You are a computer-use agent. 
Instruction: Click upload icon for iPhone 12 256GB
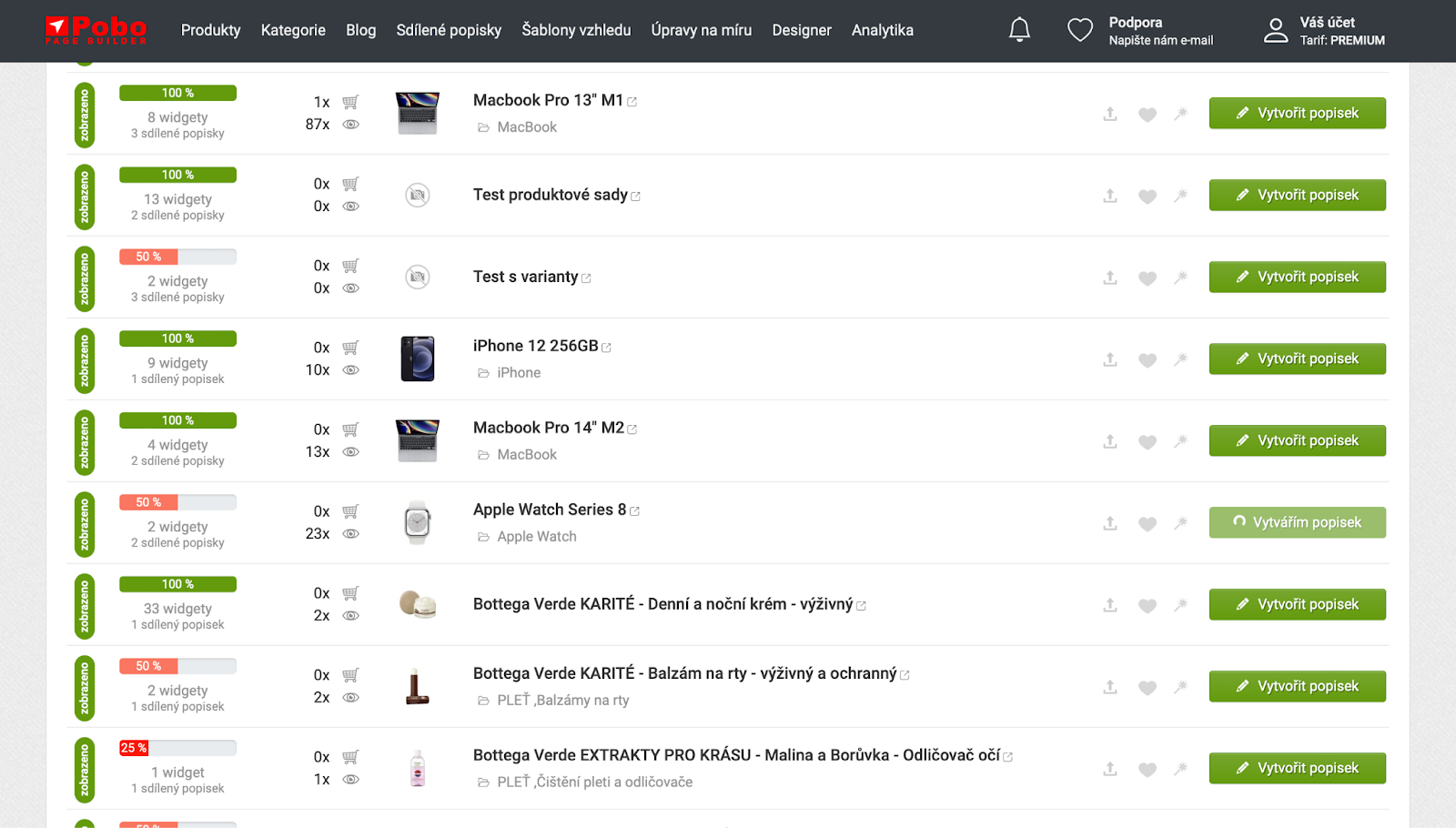pos(1110,359)
